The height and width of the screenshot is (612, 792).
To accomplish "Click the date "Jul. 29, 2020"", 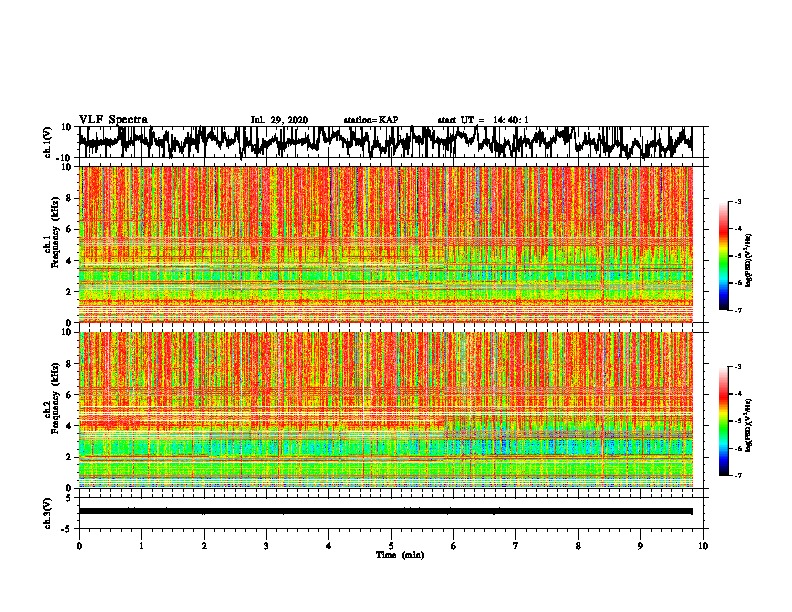I will (x=279, y=120).
